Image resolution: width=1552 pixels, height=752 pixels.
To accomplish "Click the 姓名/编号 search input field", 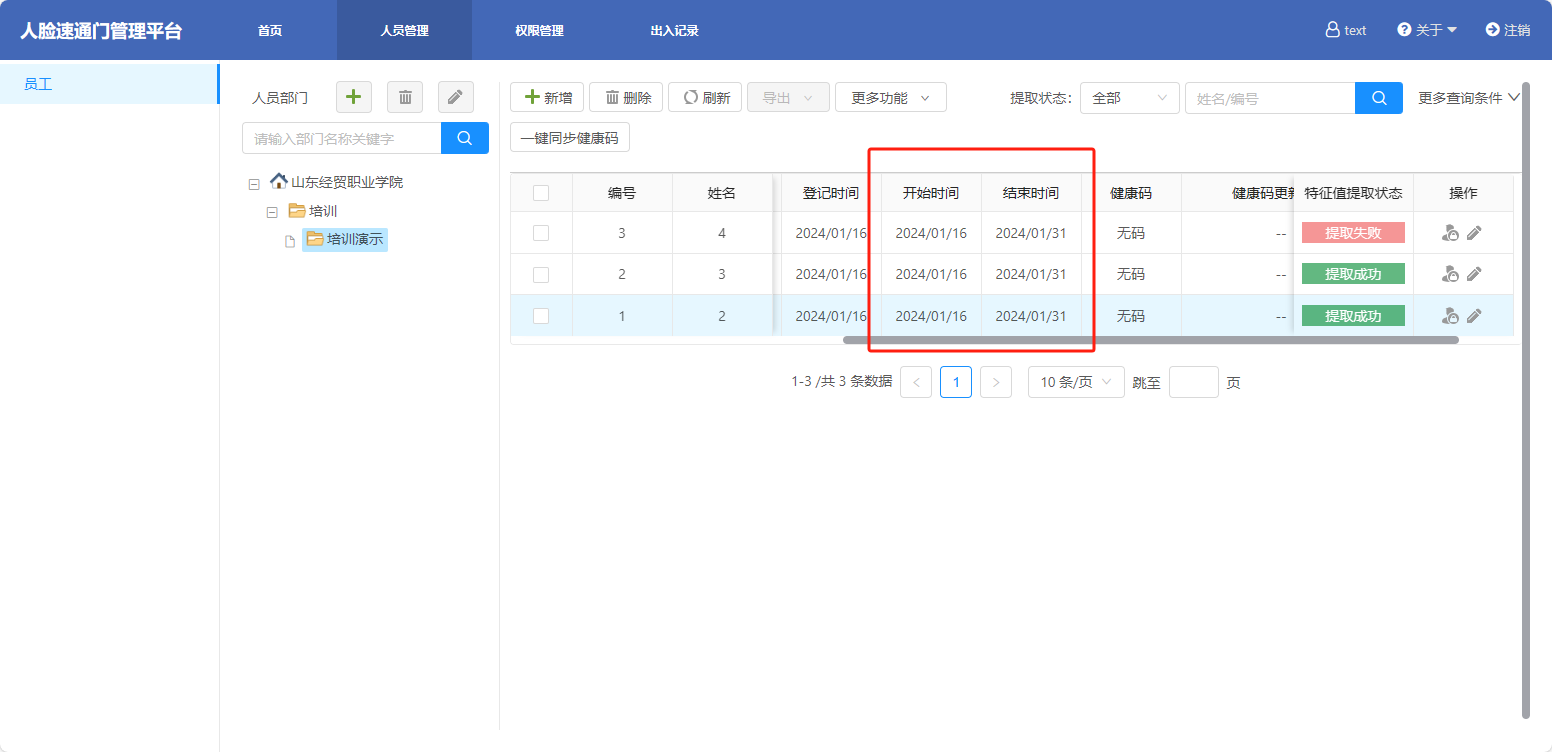I will click(1269, 98).
